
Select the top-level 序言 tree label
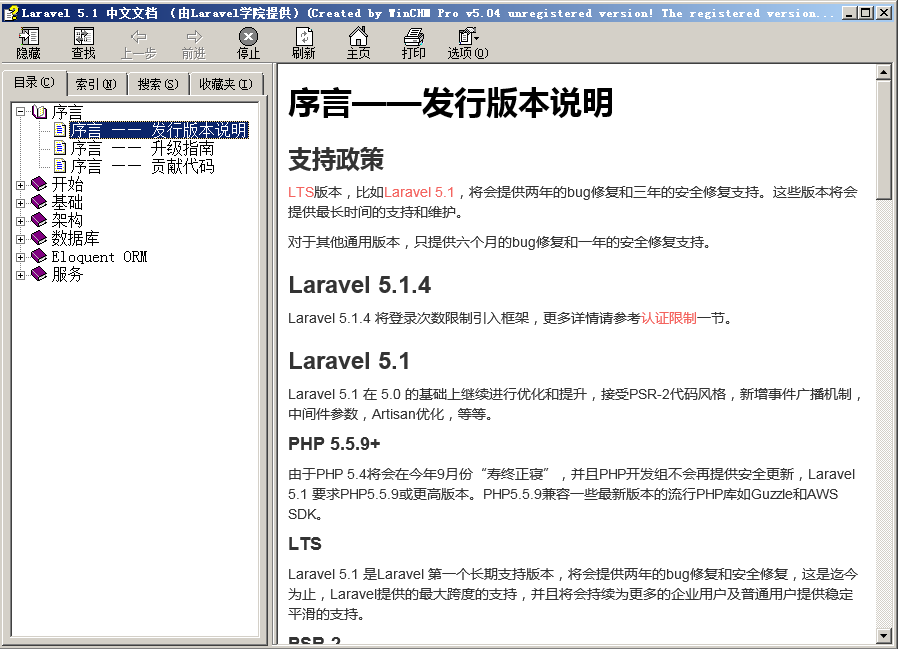(68, 112)
